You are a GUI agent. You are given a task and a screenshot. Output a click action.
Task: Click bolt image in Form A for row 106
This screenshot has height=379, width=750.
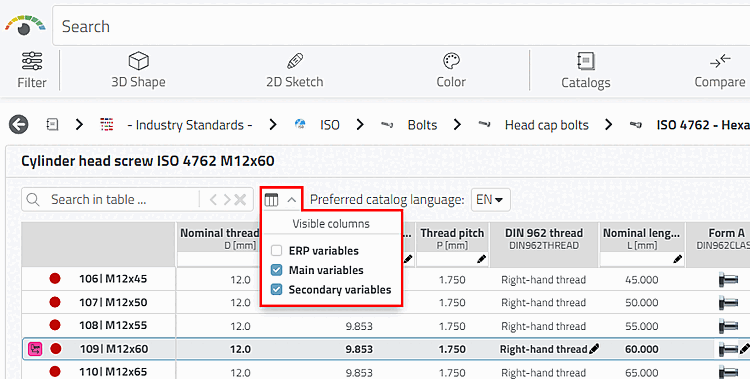[728, 279]
